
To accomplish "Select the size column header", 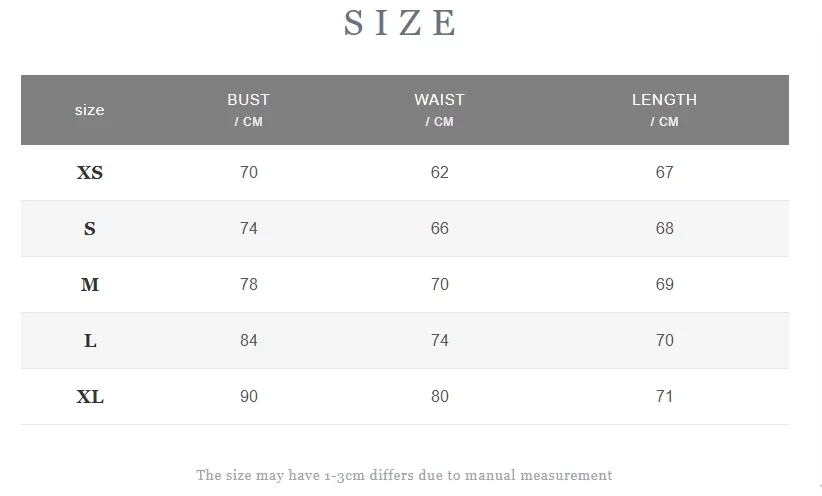I will pyautogui.click(x=90, y=110).
